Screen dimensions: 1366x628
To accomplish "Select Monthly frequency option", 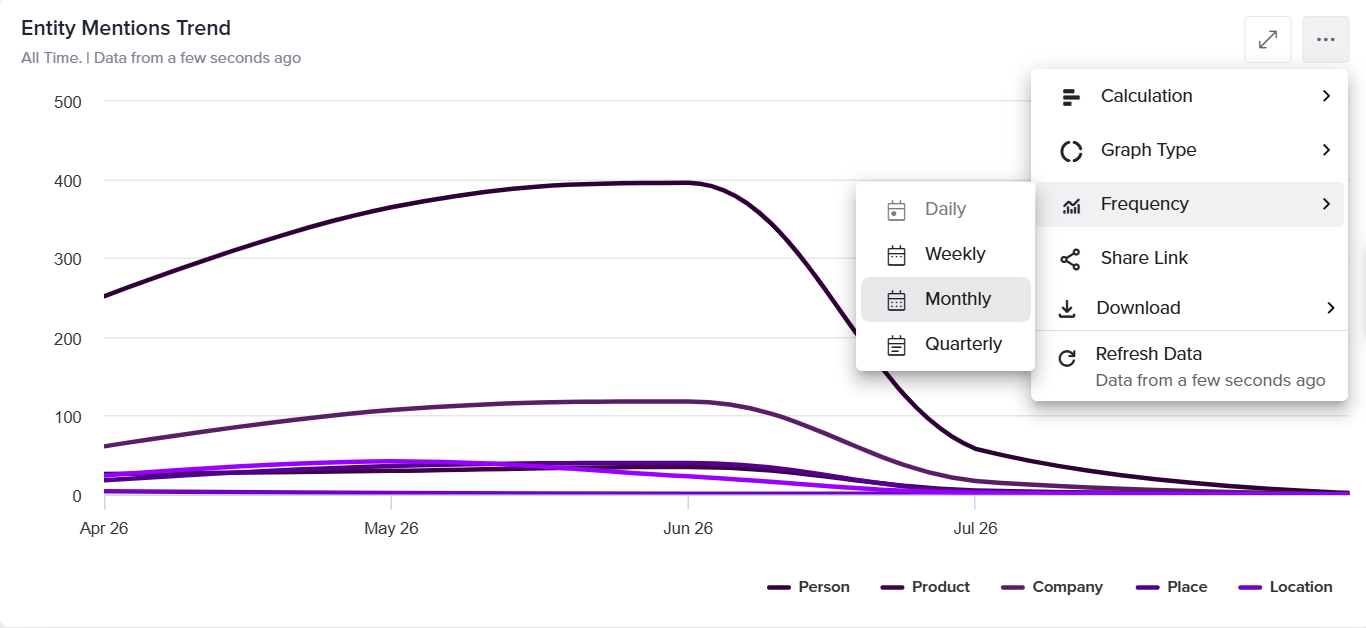I will (x=945, y=300).
